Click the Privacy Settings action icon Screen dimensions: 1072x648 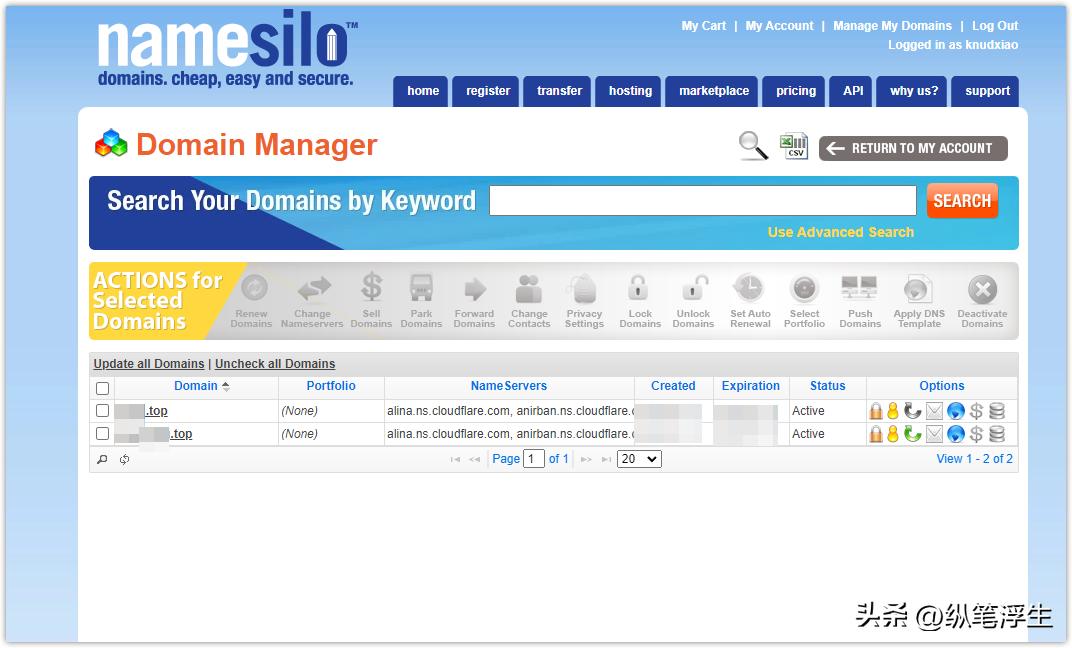(x=584, y=288)
